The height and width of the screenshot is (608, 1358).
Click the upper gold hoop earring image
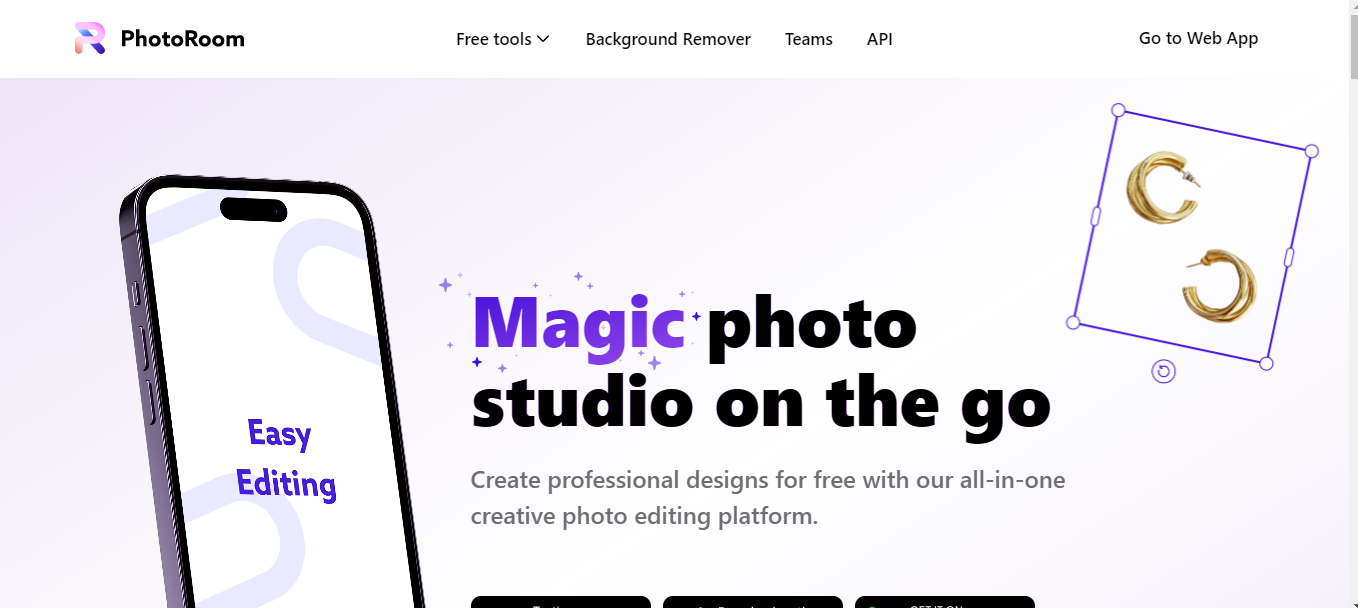1163,187
